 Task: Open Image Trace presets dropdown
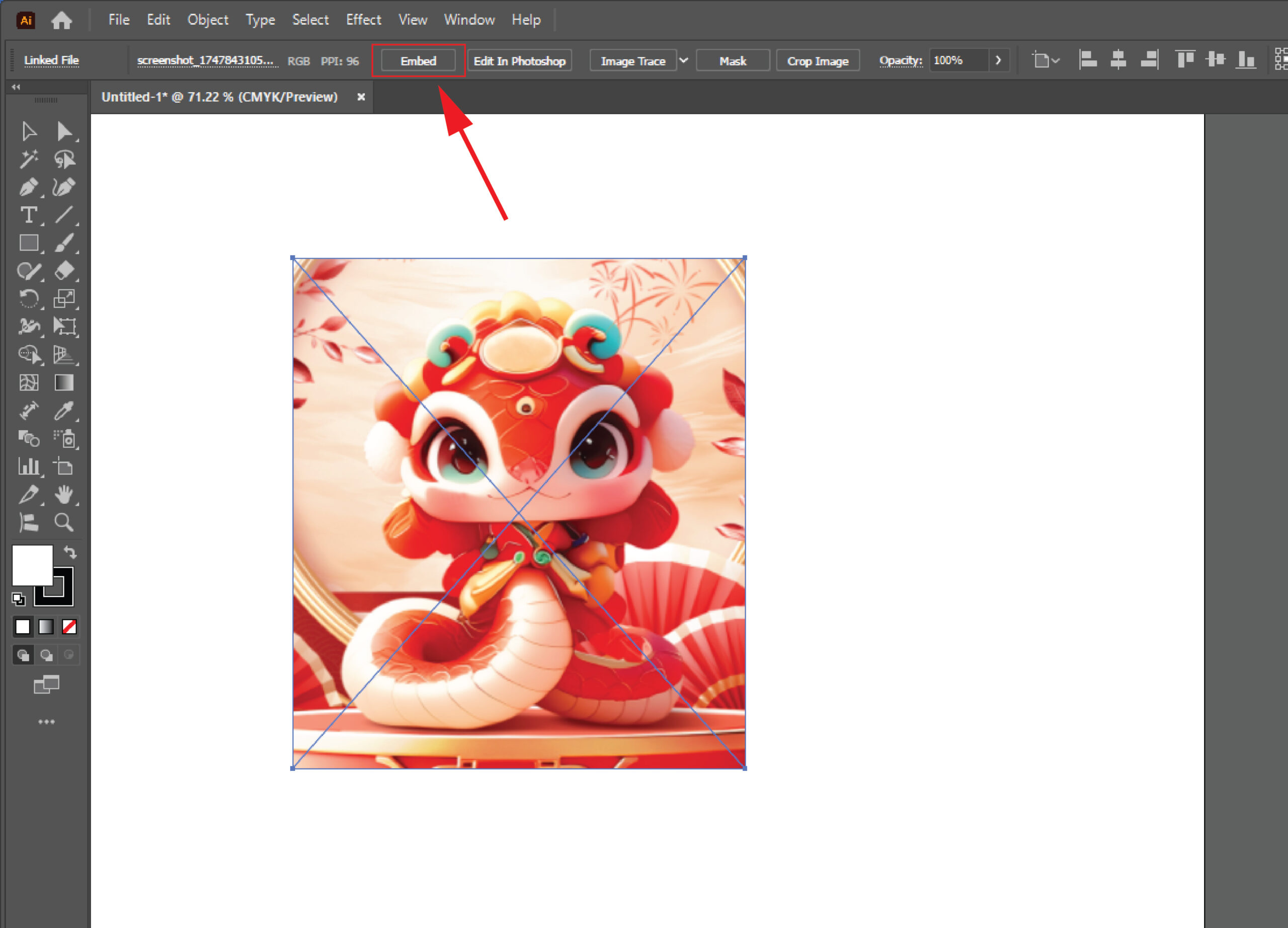coord(683,60)
